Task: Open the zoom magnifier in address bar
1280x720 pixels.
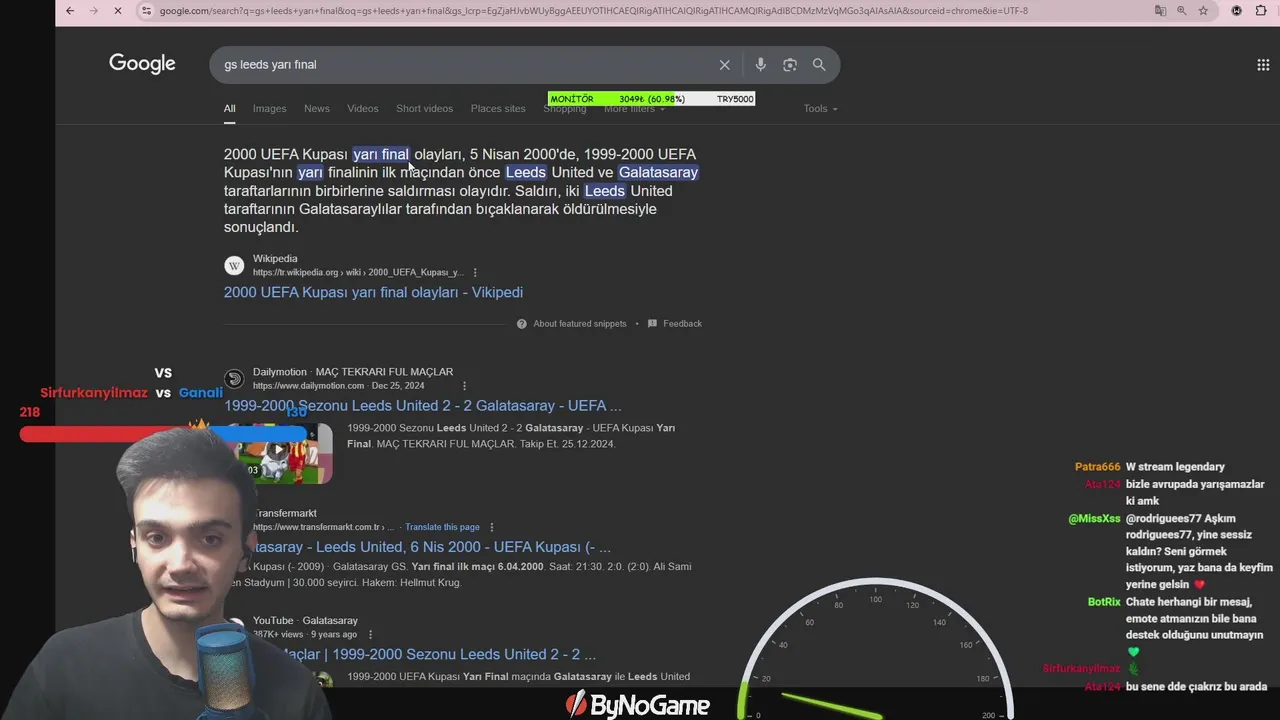Action: [x=1181, y=11]
